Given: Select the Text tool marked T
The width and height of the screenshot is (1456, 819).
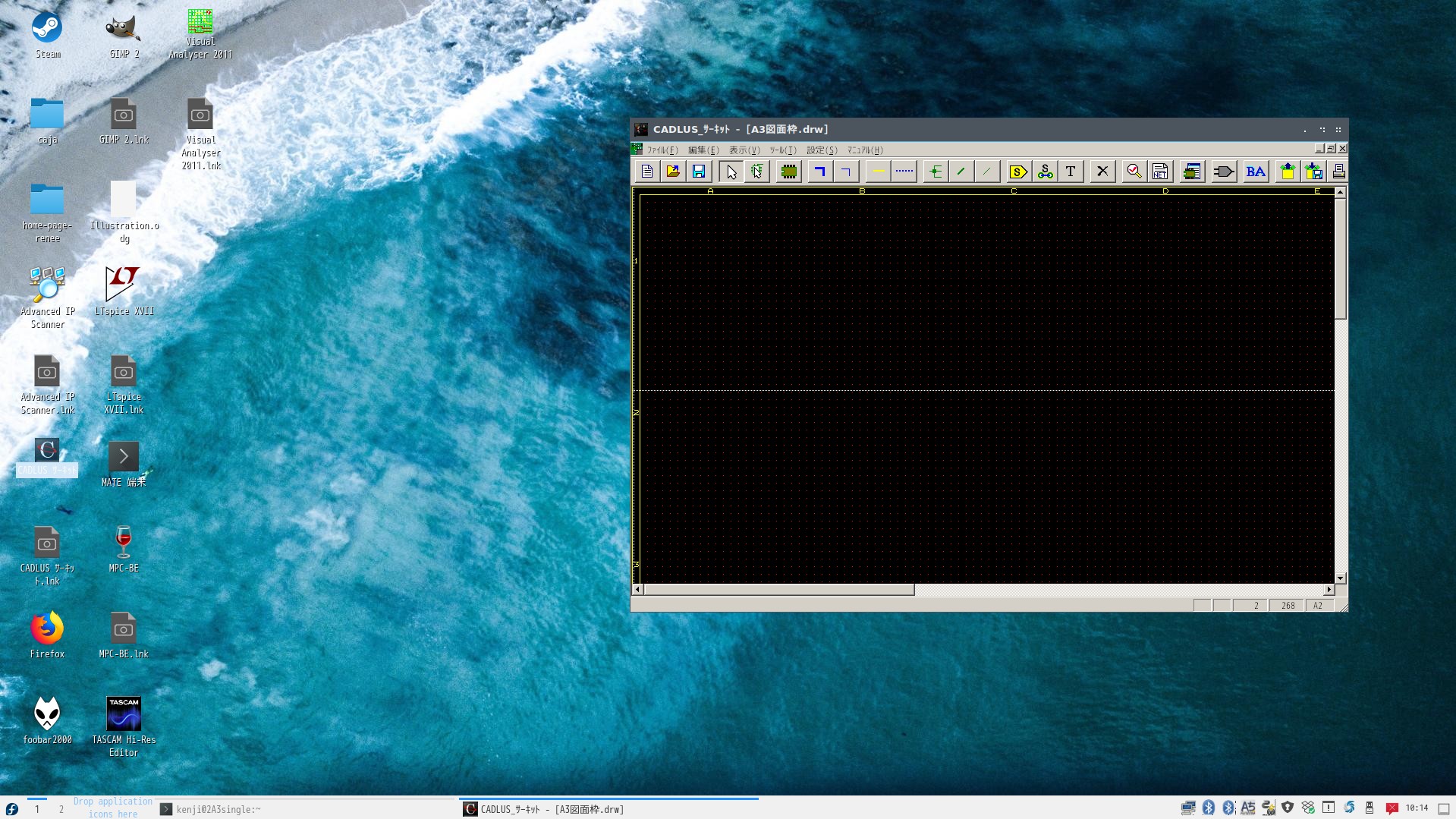Looking at the screenshot, I should point(1071,172).
